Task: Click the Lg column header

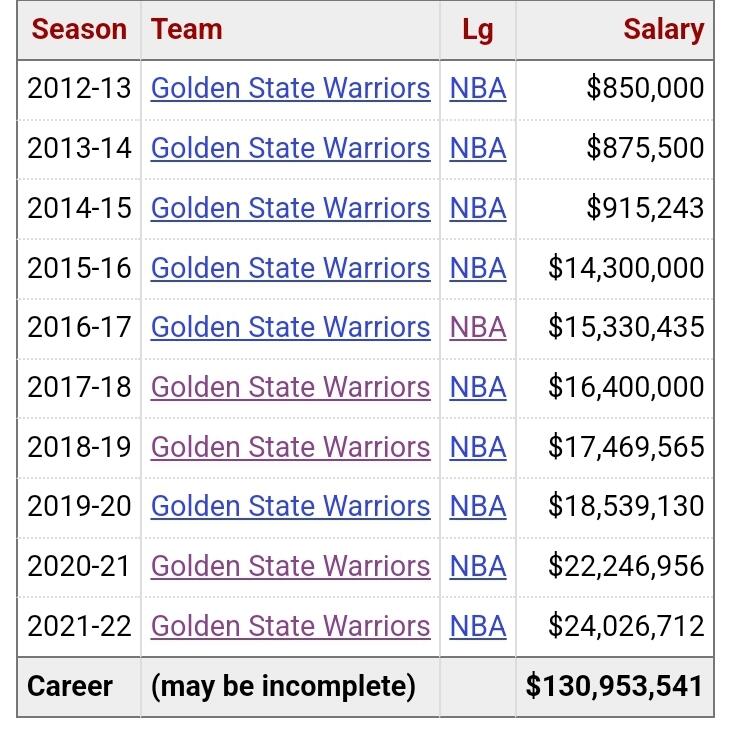Action: (x=478, y=30)
